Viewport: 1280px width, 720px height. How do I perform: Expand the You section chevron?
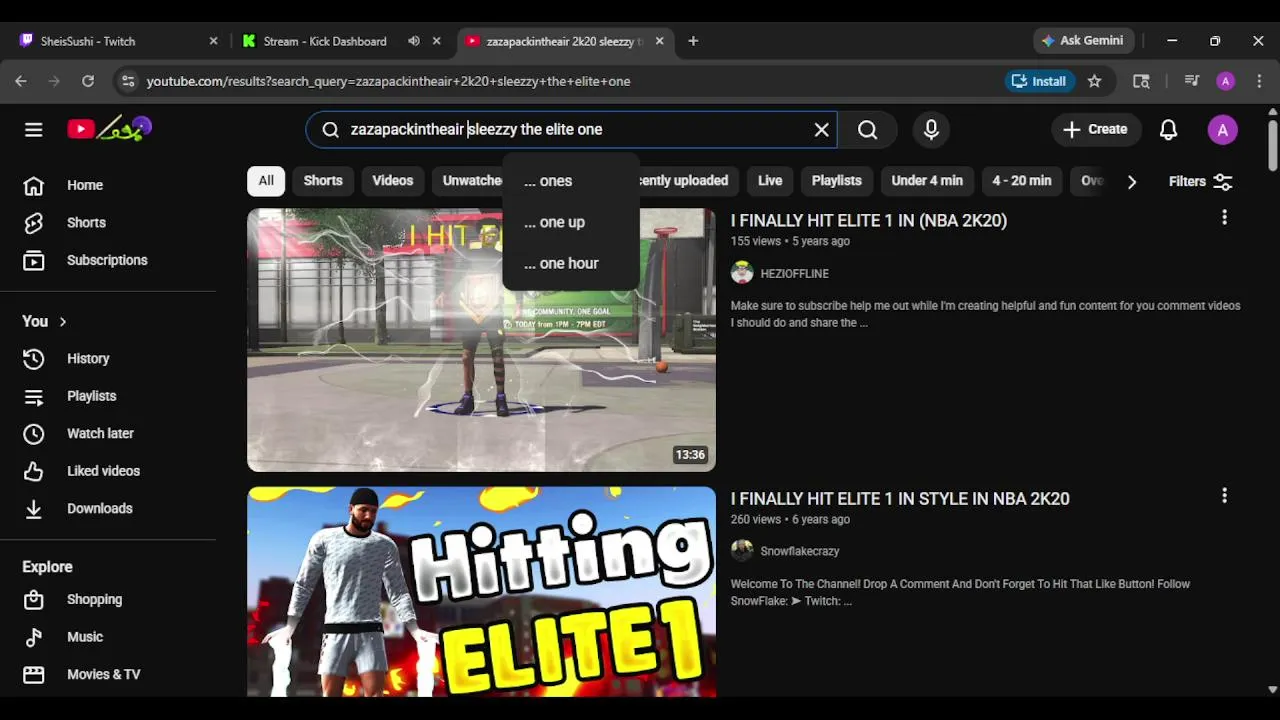click(x=62, y=321)
